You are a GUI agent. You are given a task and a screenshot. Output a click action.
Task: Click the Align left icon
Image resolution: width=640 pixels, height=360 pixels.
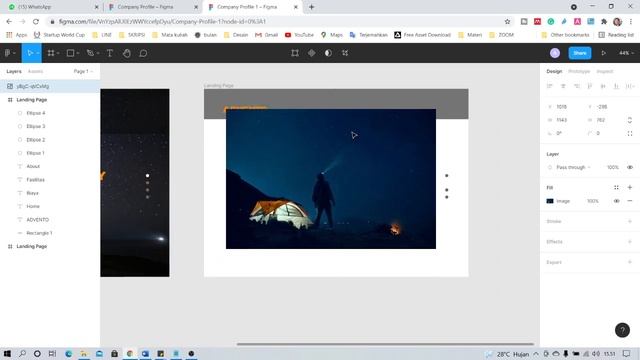[x=550, y=86]
